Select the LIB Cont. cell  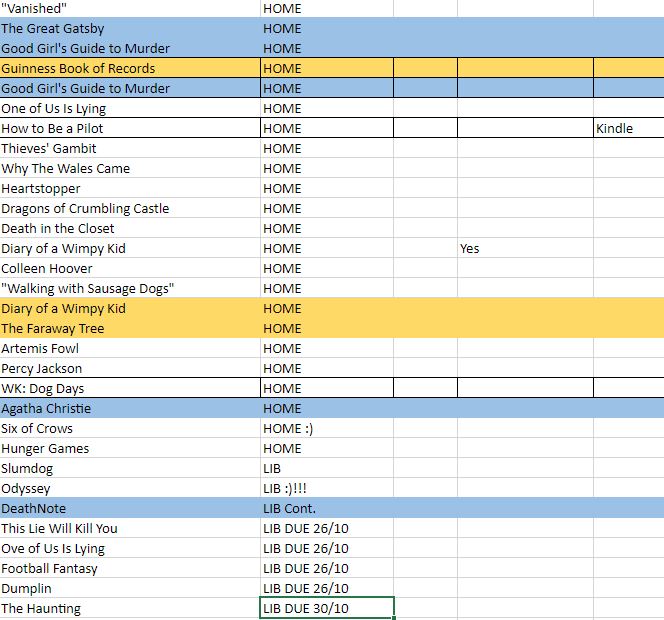(327, 508)
